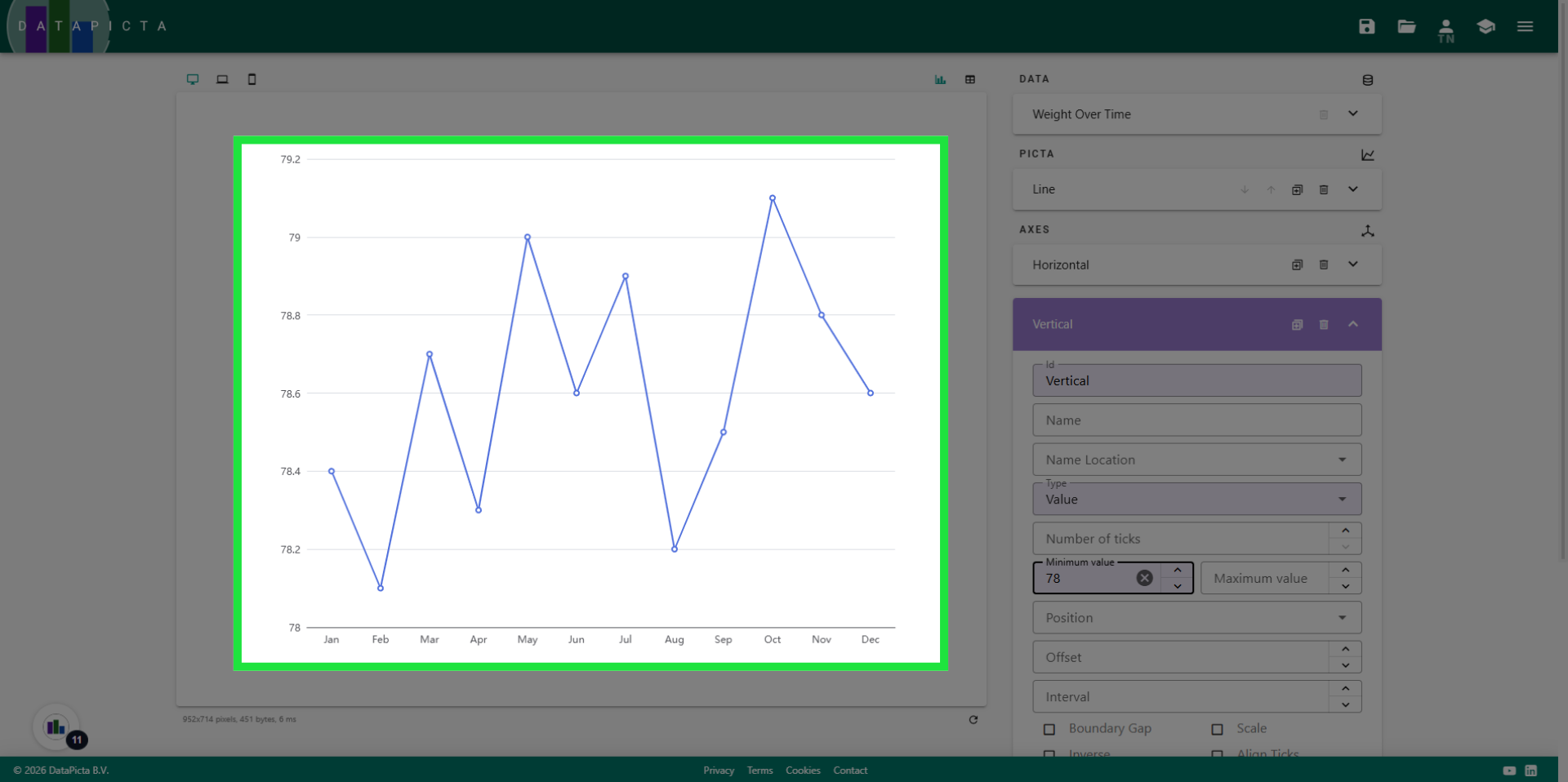Refresh the chart with reload icon
This screenshot has width=1568, height=782.
coord(973,719)
